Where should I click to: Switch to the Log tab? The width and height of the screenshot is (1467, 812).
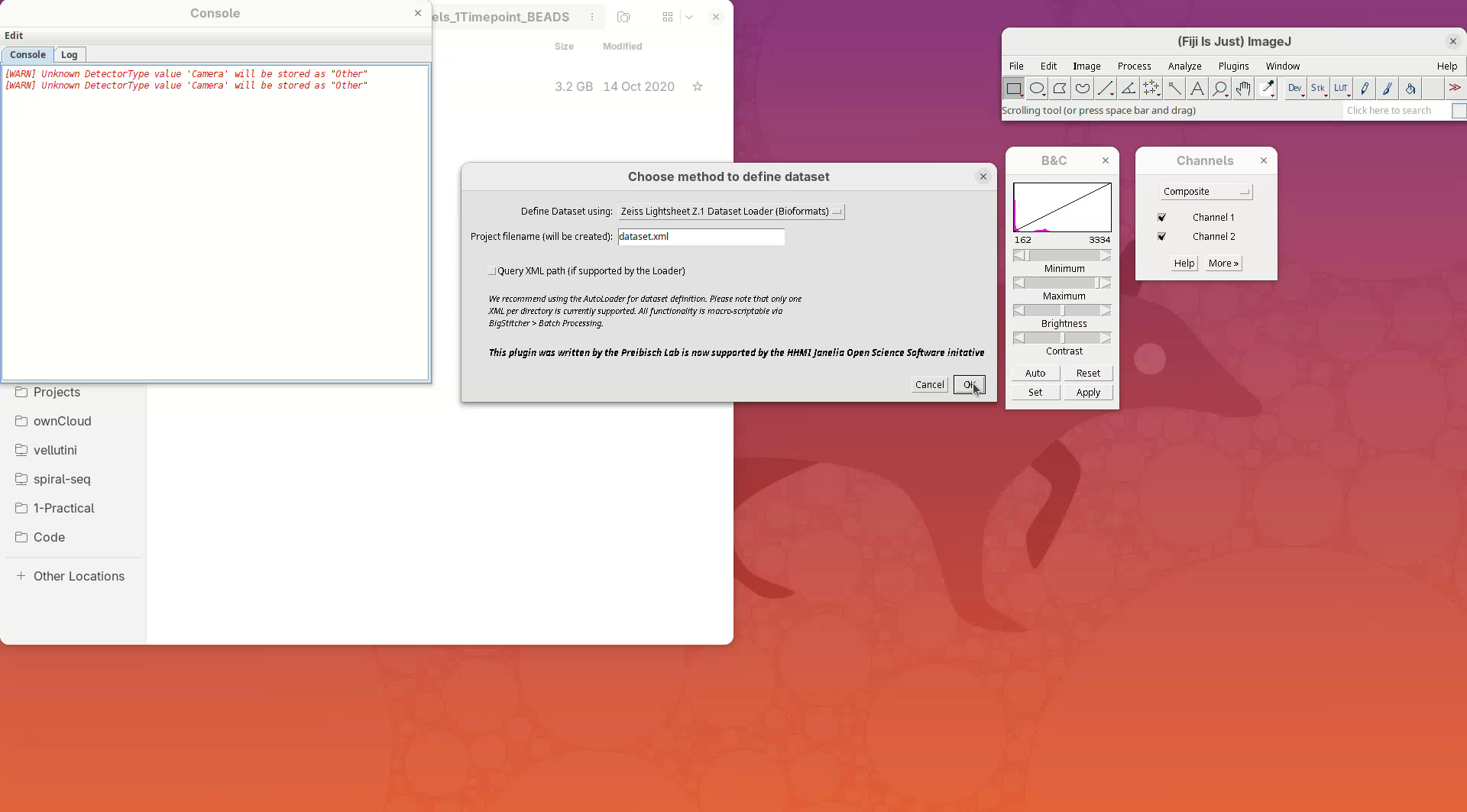pyautogui.click(x=69, y=55)
